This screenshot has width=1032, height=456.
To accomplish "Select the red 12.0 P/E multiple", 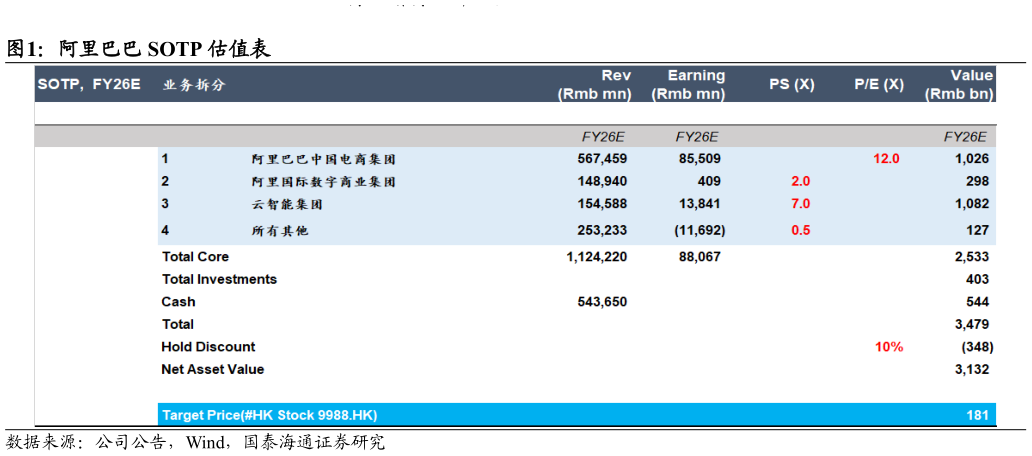I will [x=886, y=159].
